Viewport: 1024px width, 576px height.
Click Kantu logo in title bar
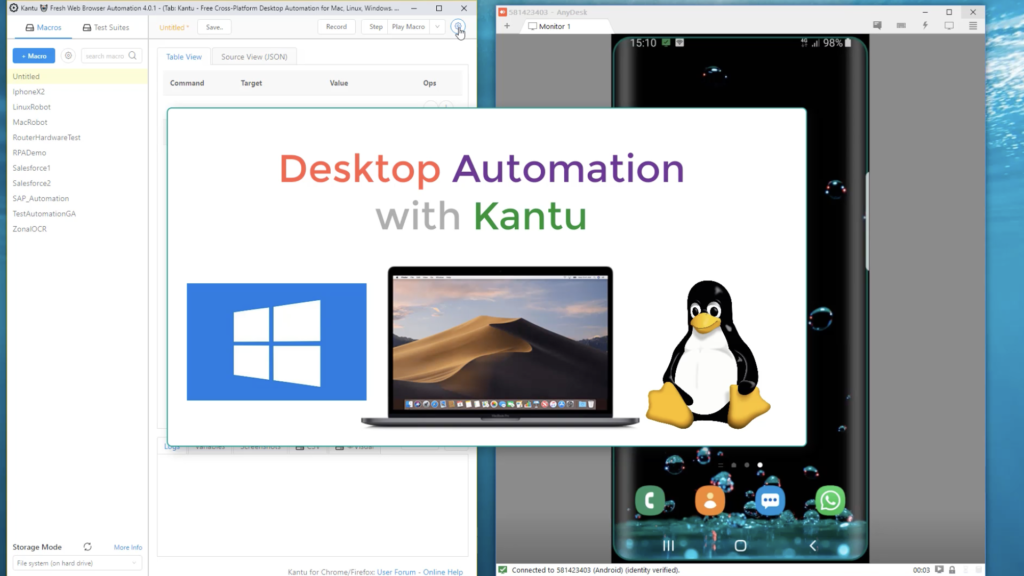point(14,8)
